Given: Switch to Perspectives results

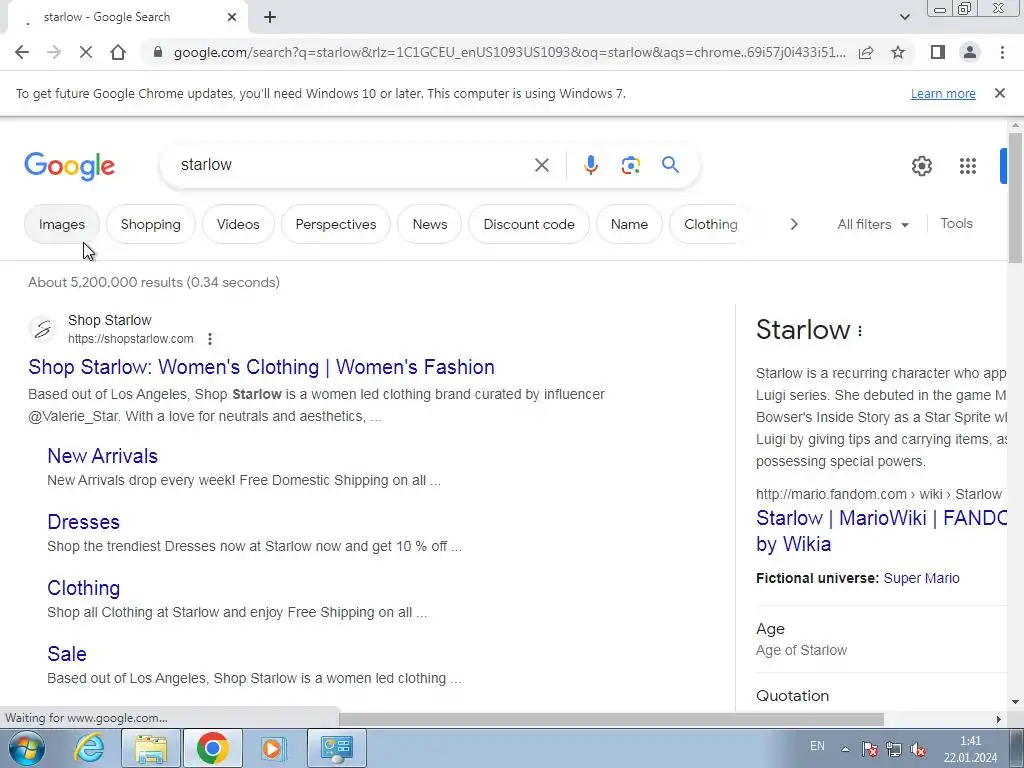Looking at the screenshot, I should pos(336,224).
